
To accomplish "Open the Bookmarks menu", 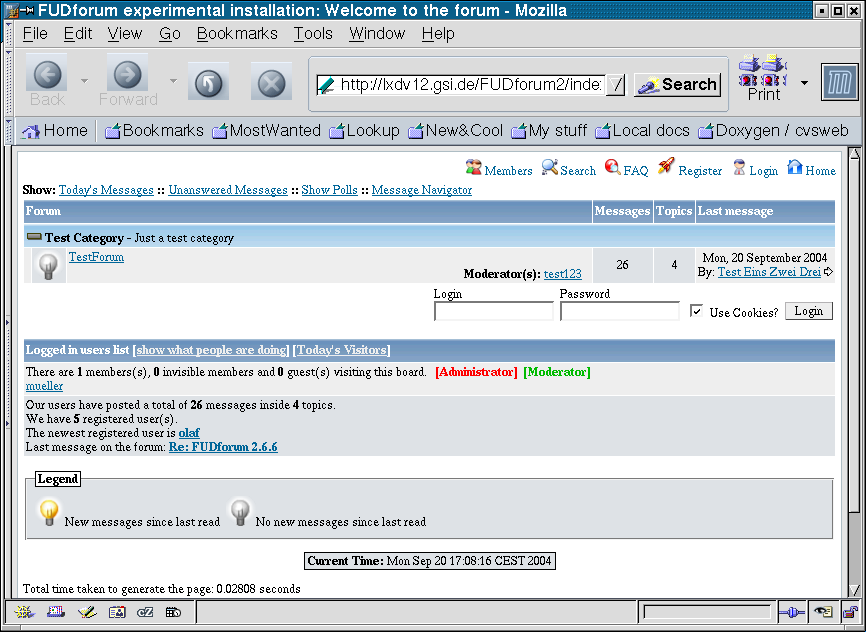I will [237, 33].
